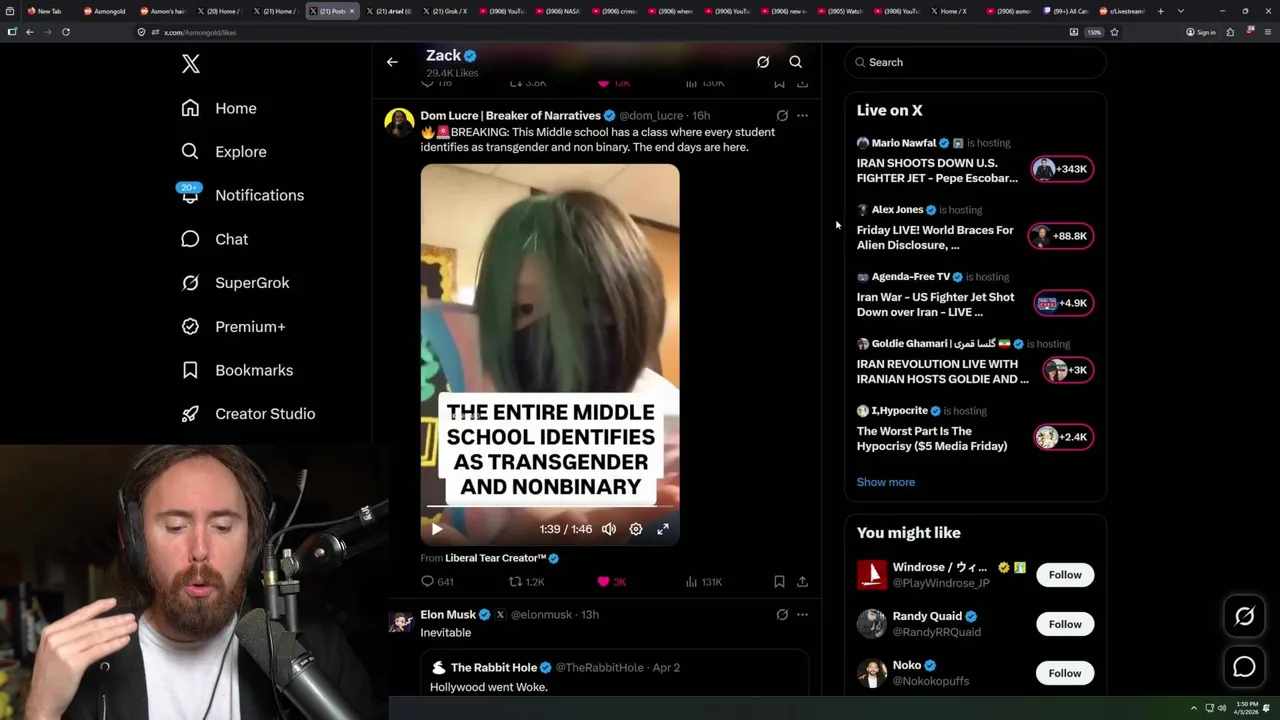Follow Noko account
The width and height of the screenshot is (1280, 720).
(1065, 673)
